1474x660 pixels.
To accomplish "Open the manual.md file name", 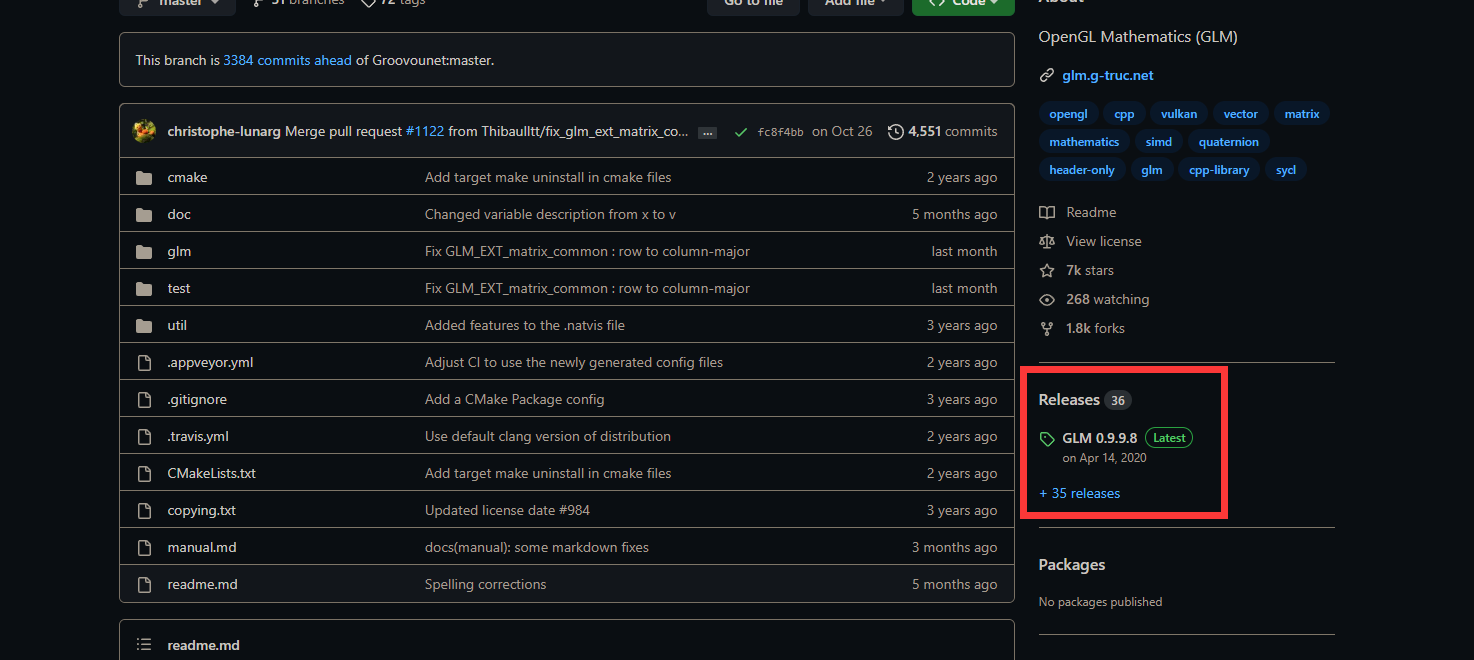I will tap(202, 547).
